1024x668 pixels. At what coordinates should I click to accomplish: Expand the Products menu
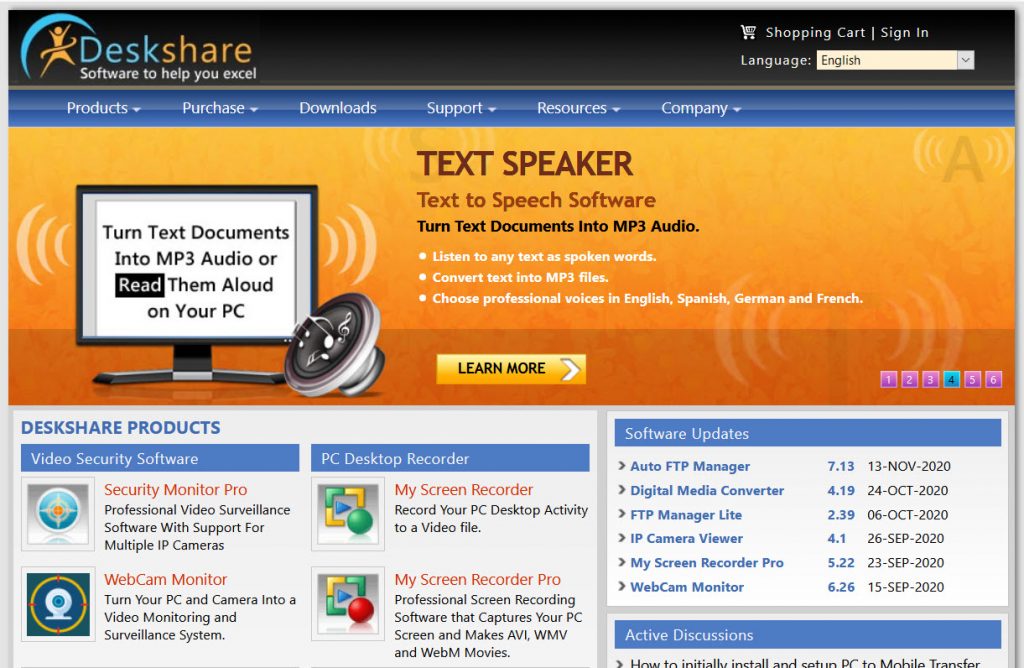click(x=103, y=108)
